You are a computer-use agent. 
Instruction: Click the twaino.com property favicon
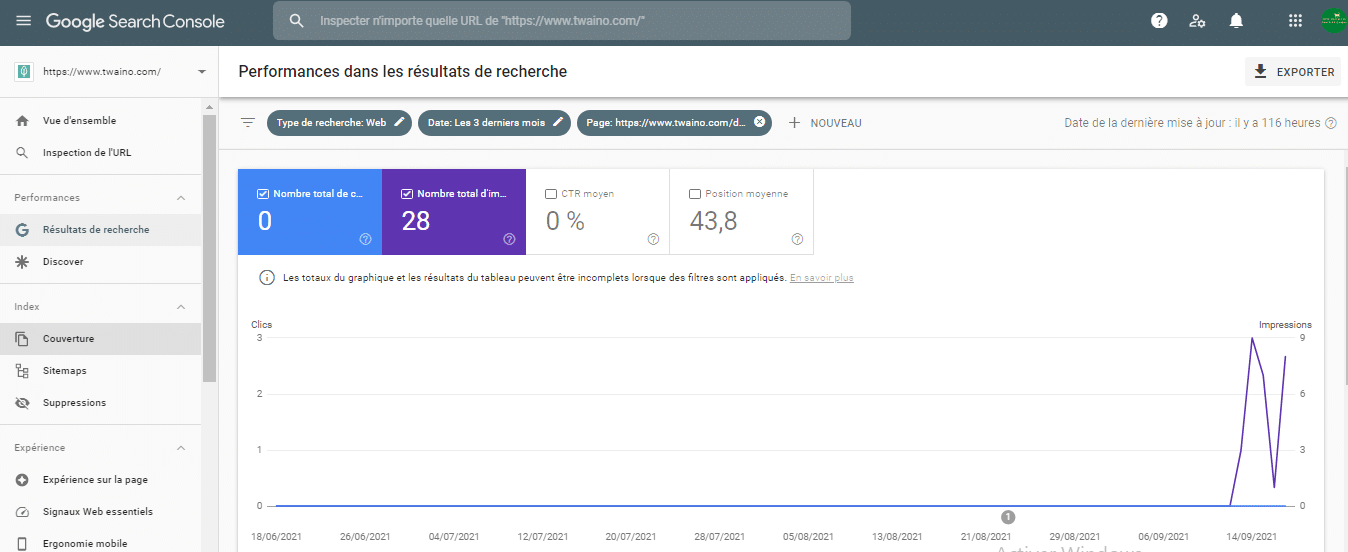click(23, 72)
